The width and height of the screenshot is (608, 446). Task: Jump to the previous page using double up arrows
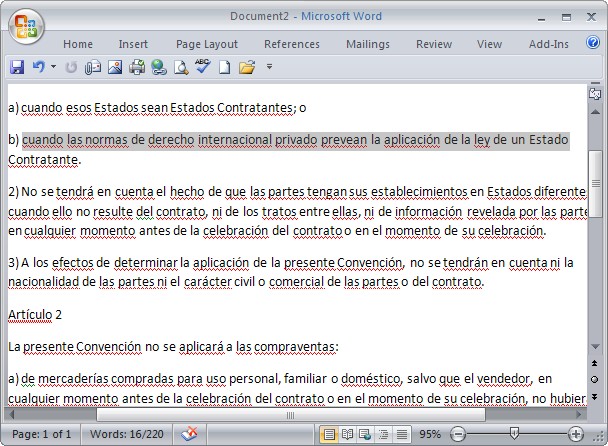[x=595, y=363]
